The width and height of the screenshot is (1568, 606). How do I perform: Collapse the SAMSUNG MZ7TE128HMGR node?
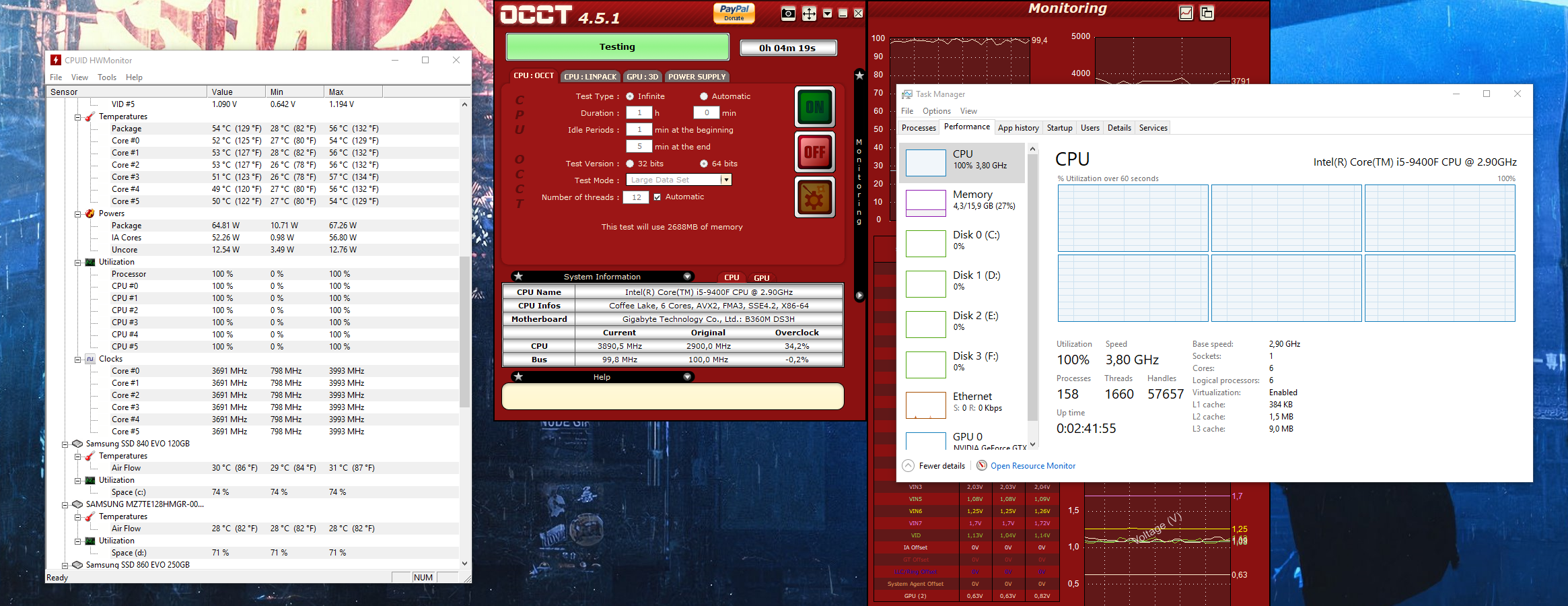pos(65,505)
